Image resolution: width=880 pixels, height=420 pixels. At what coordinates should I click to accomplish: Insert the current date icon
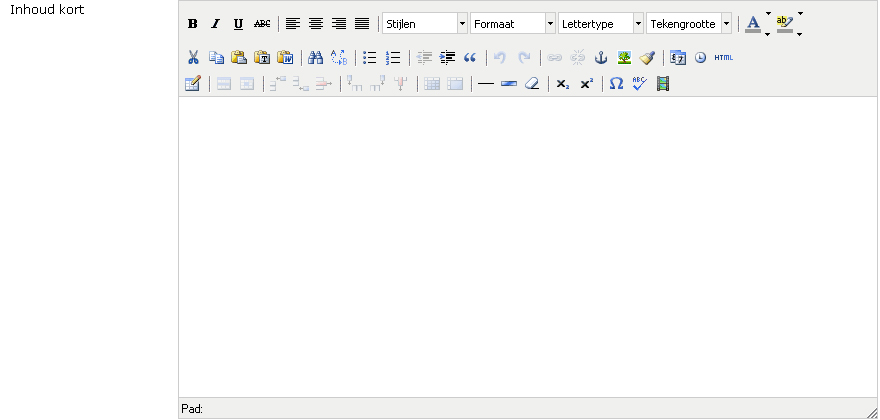pyautogui.click(x=678, y=57)
